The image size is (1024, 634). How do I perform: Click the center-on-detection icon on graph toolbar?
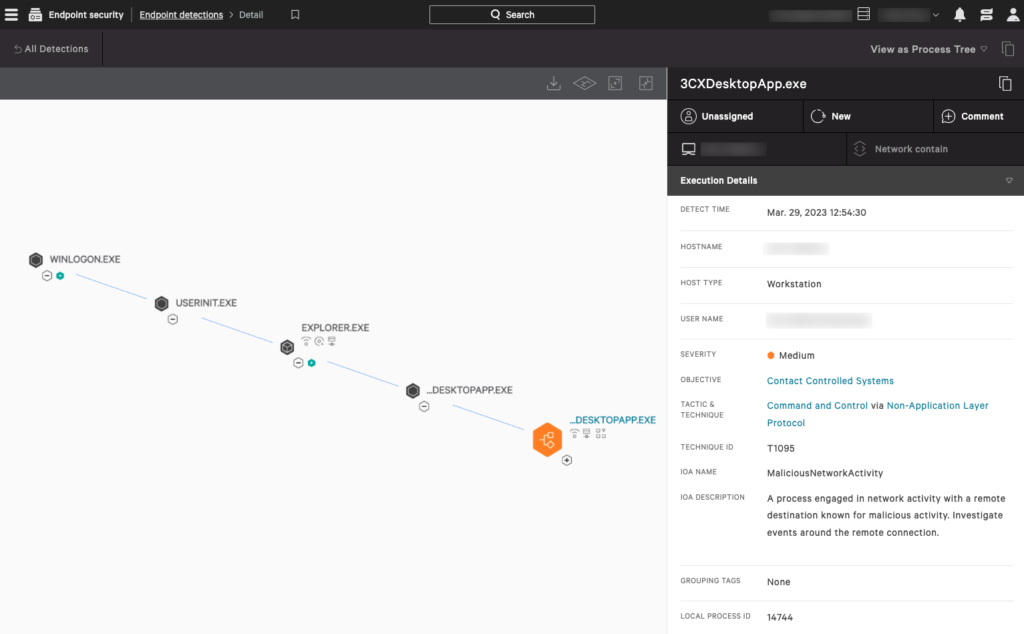(645, 84)
